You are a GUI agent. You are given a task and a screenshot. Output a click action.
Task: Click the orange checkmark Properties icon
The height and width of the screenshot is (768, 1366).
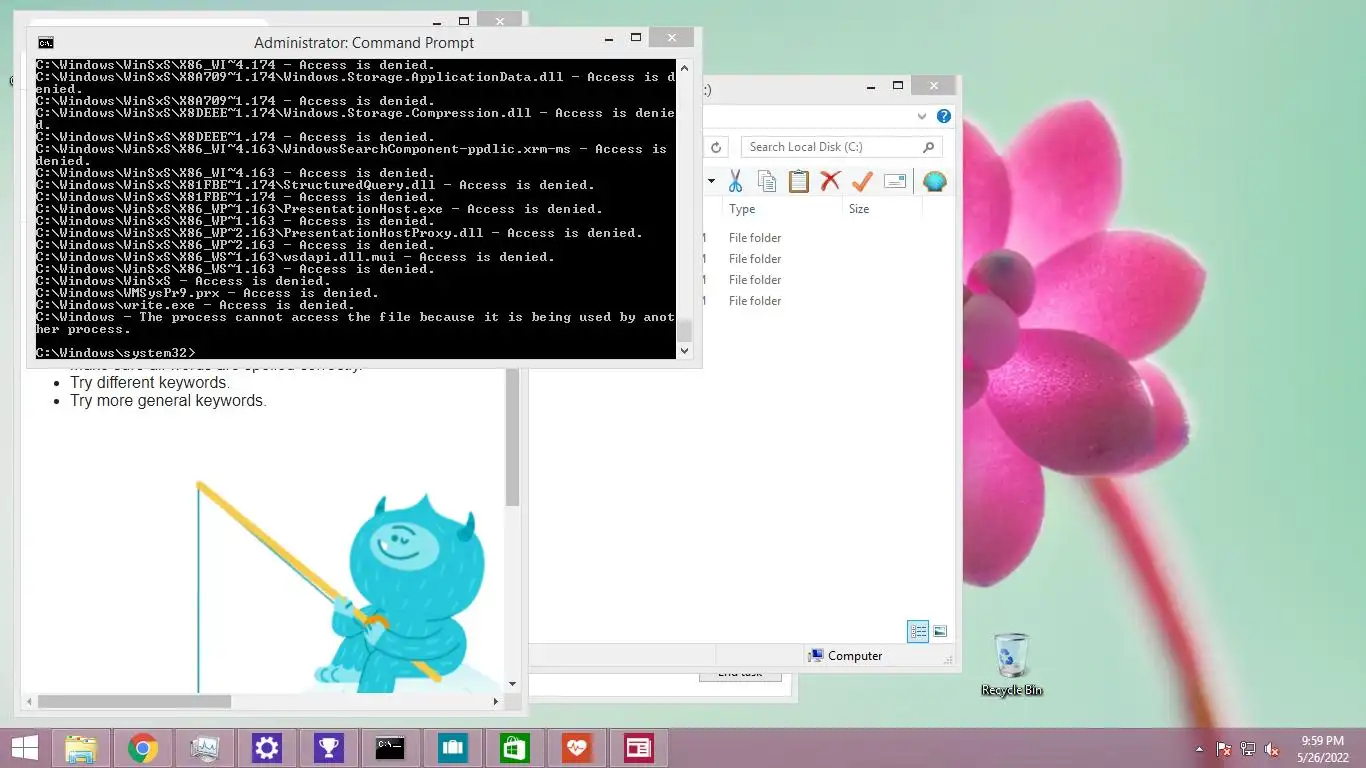pos(862,181)
